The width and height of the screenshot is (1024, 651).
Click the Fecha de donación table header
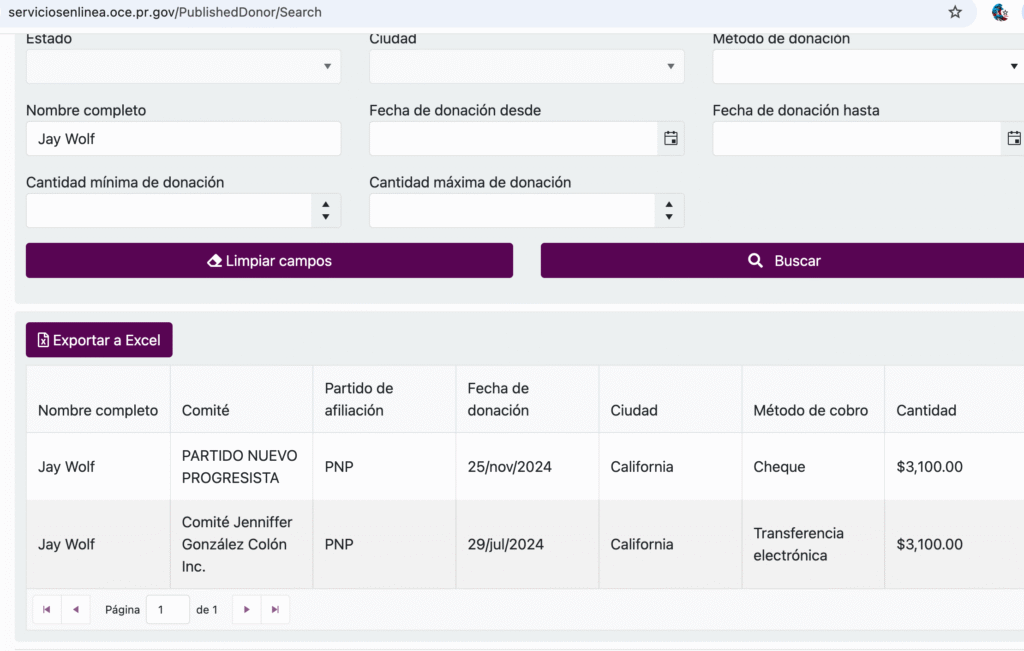click(498, 399)
